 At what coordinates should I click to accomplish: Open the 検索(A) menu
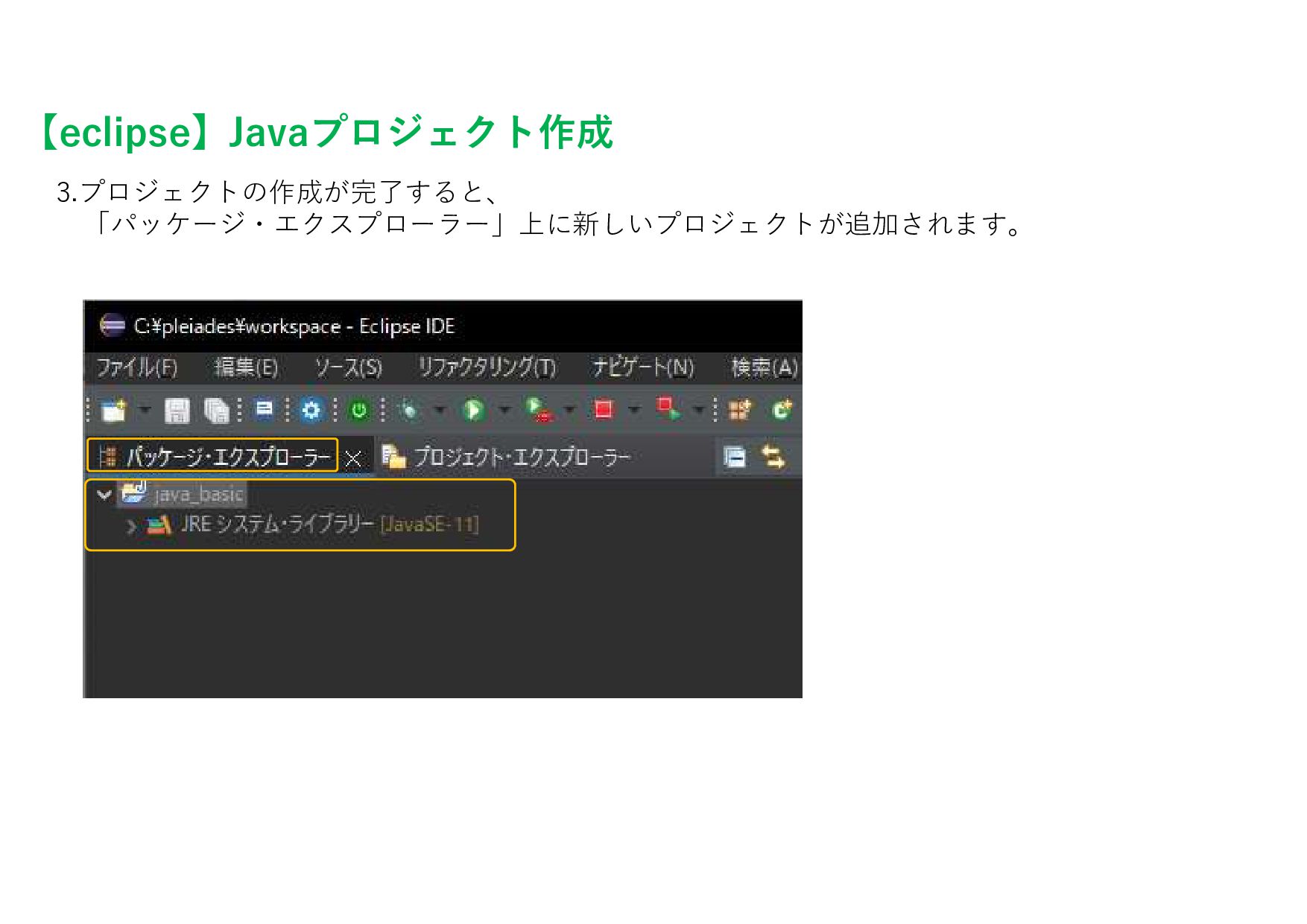tap(765, 367)
